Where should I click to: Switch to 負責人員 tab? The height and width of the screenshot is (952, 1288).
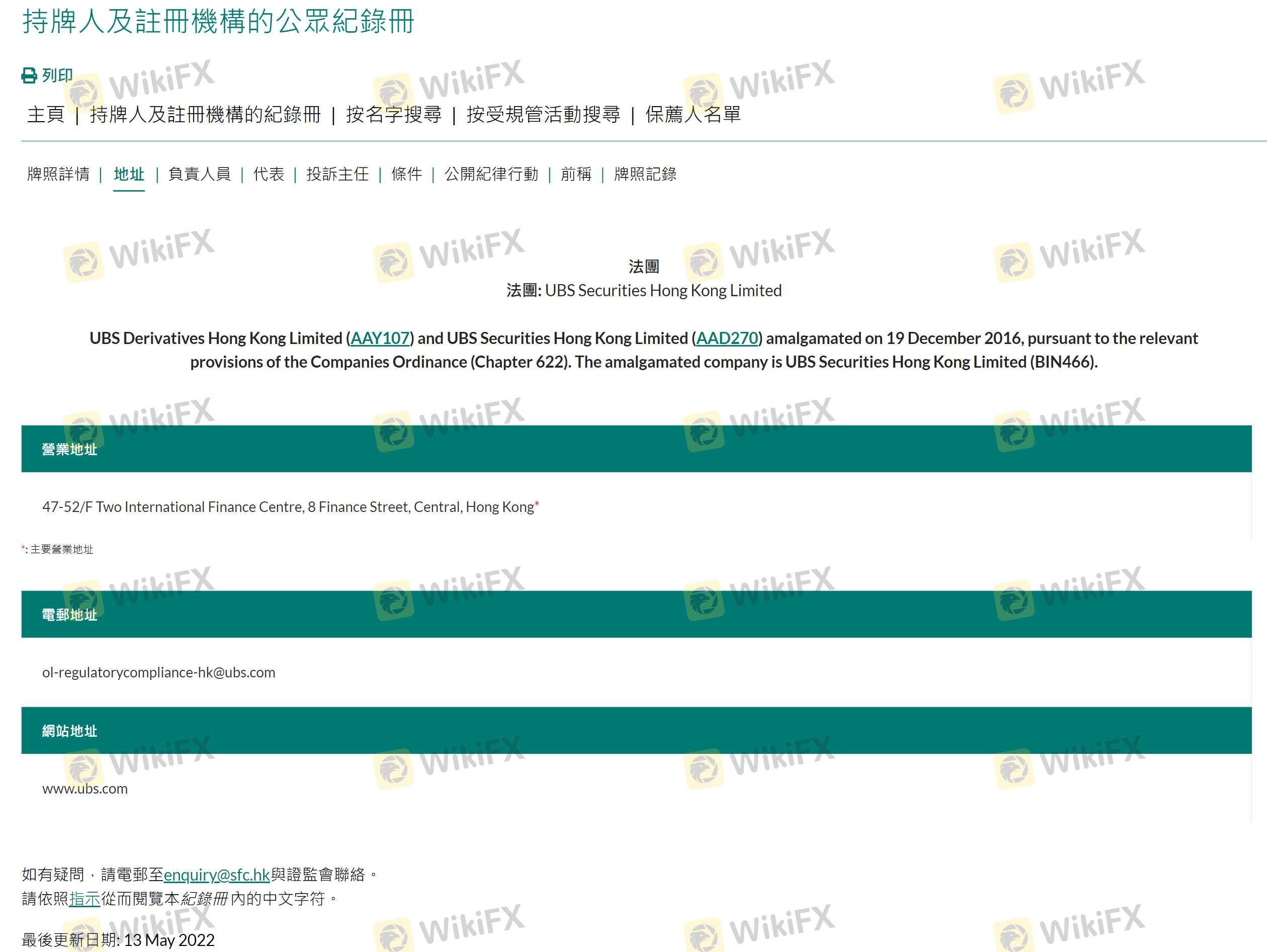pyautogui.click(x=199, y=174)
